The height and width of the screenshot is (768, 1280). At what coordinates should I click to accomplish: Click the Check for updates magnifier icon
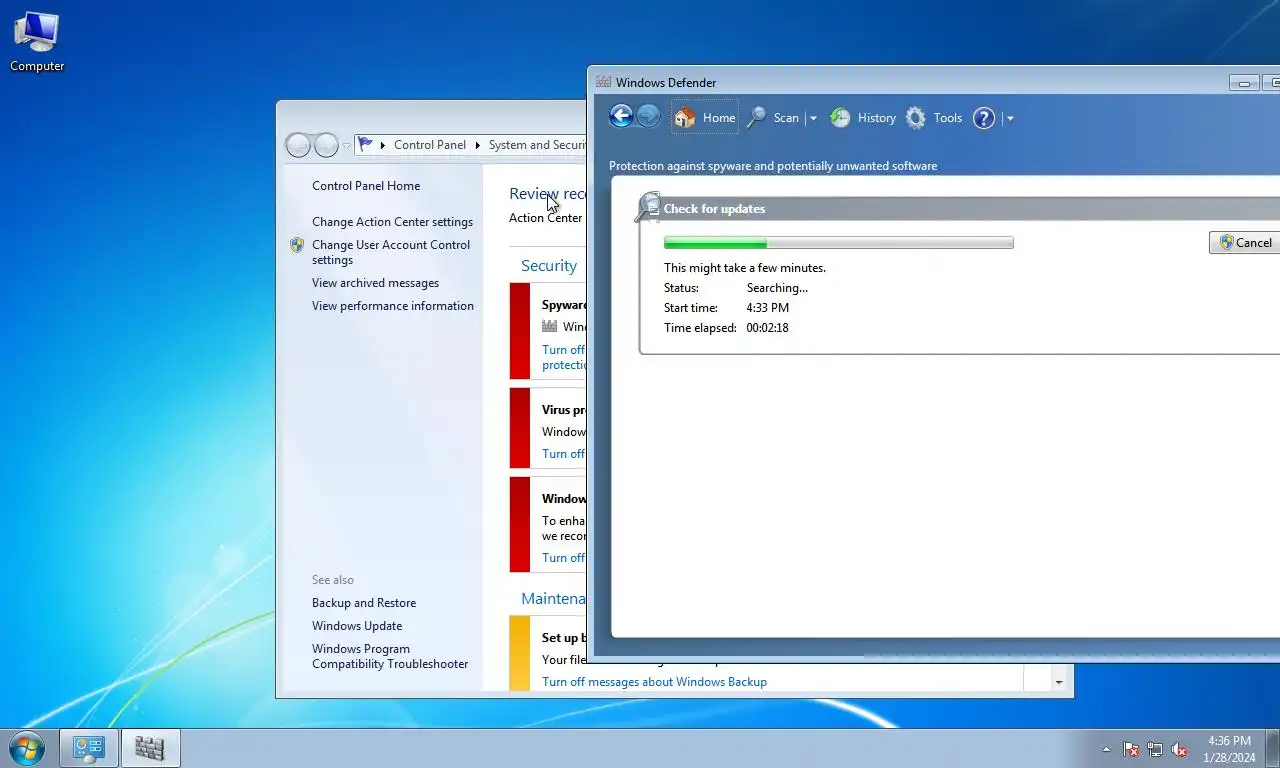point(647,207)
